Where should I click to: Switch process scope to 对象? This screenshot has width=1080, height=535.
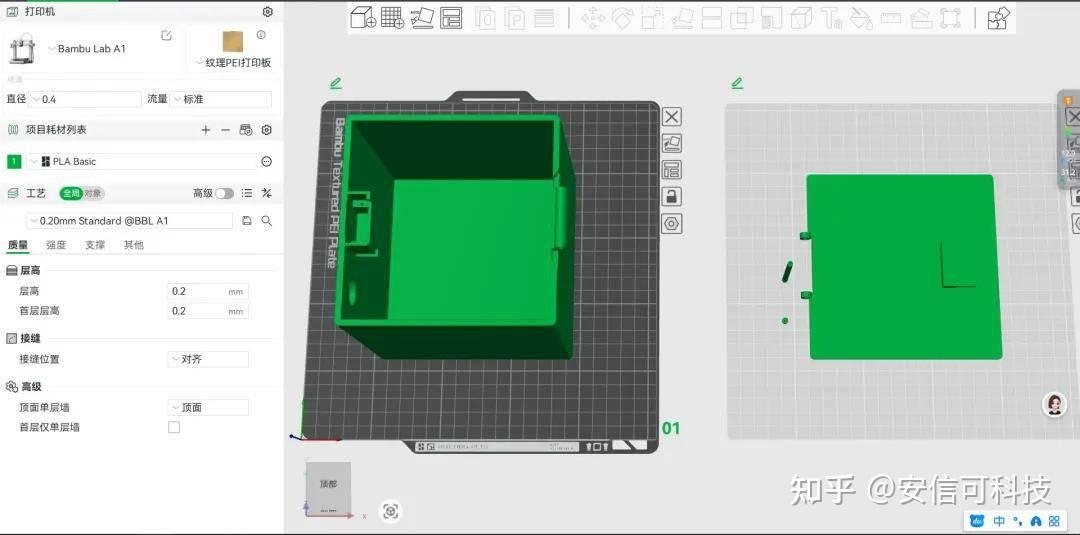(x=94, y=193)
